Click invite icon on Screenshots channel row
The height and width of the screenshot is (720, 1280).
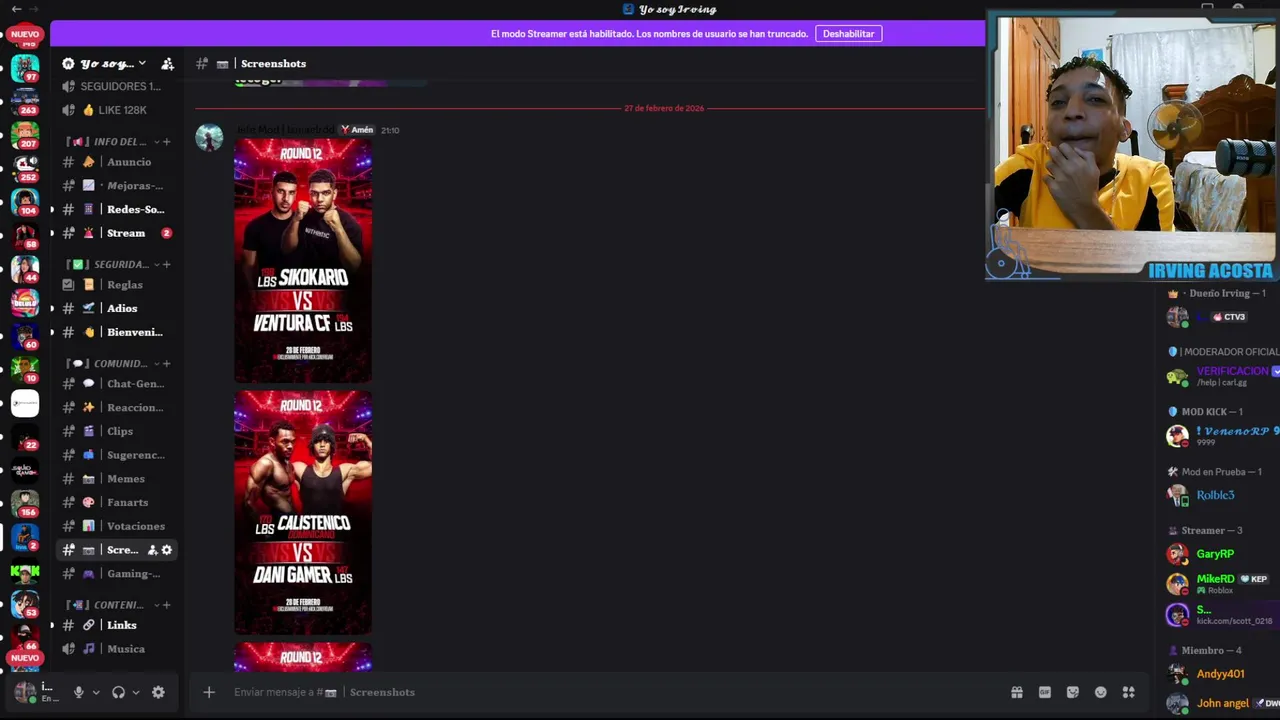[x=153, y=550]
